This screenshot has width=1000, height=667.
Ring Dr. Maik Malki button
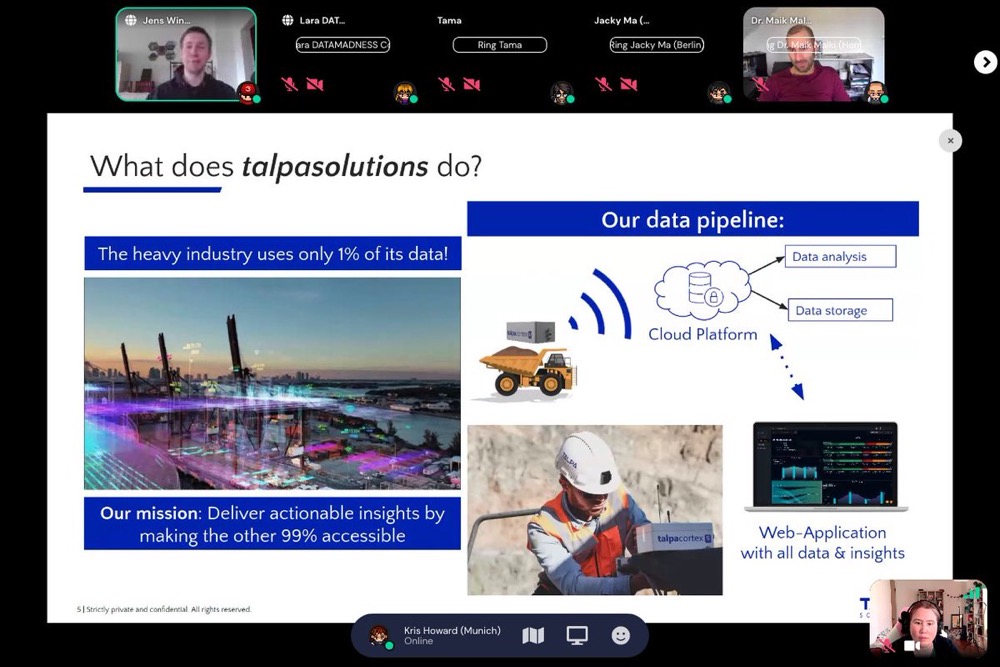pos(814,45)
